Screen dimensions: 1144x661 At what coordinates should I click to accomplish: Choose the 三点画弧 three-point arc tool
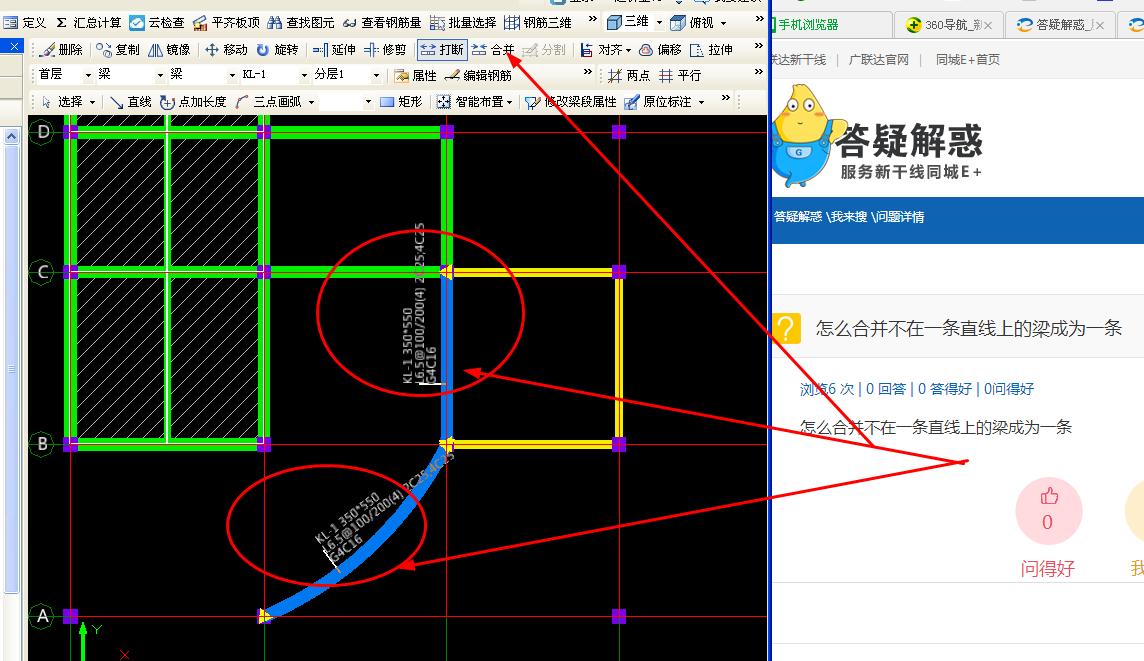[270, 101]
